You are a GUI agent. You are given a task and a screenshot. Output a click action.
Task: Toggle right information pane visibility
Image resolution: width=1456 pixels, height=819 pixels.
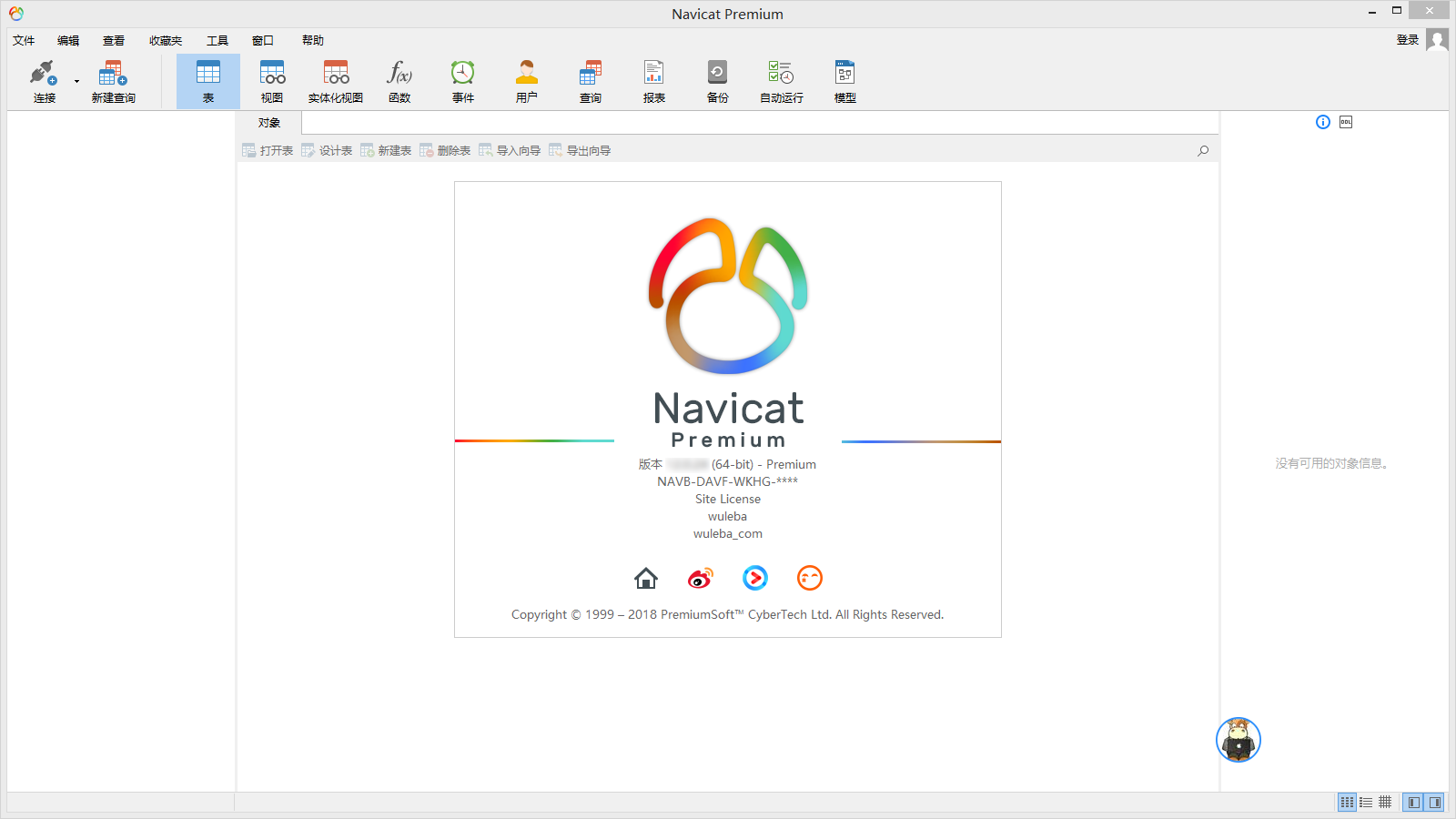[1435, 802]
